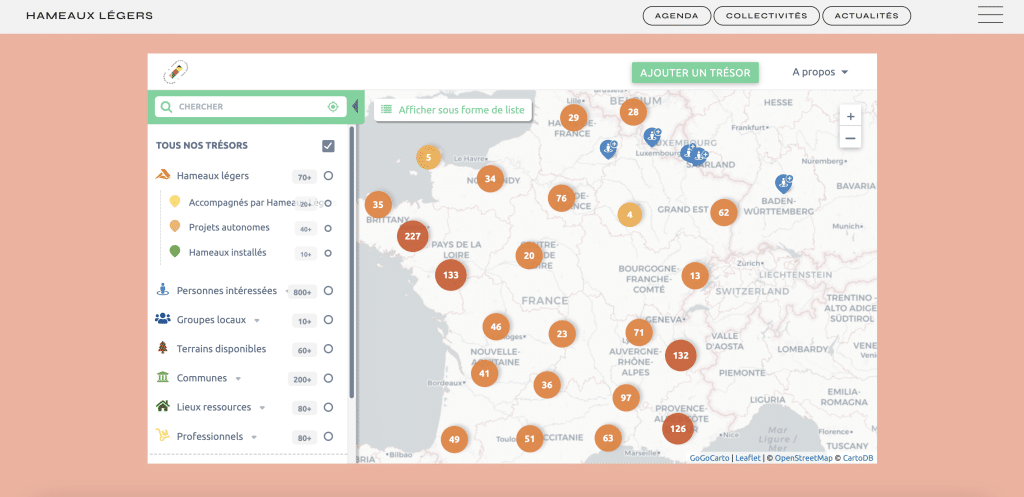Image resolution: width=1024 pixels, height=497 pixels.
Task: Open the 62 cluster in Grand Est
Action: point(724,212)
